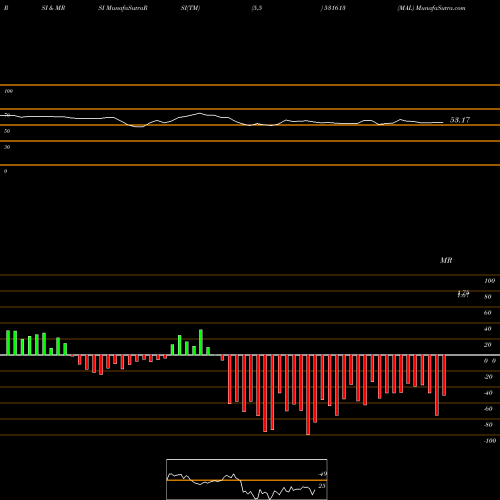Image resolution: width=500 pixels, height=500 pixels.
Task: Click the '(5,5' parameter text in header
Action: 256,8
